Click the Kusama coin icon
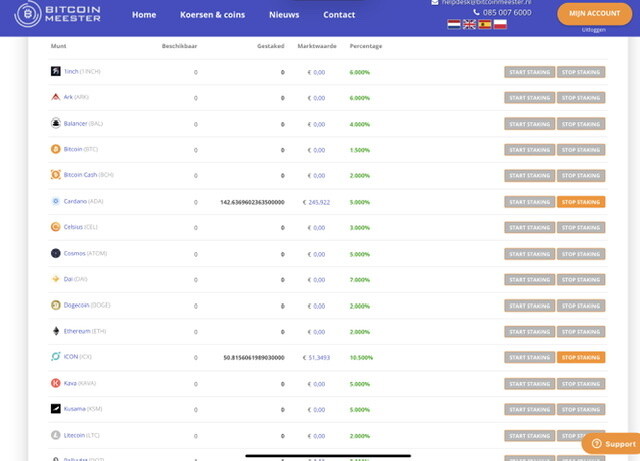Viewport: 640px width, 461px height. pyautogui.click(x=56, y=409)
